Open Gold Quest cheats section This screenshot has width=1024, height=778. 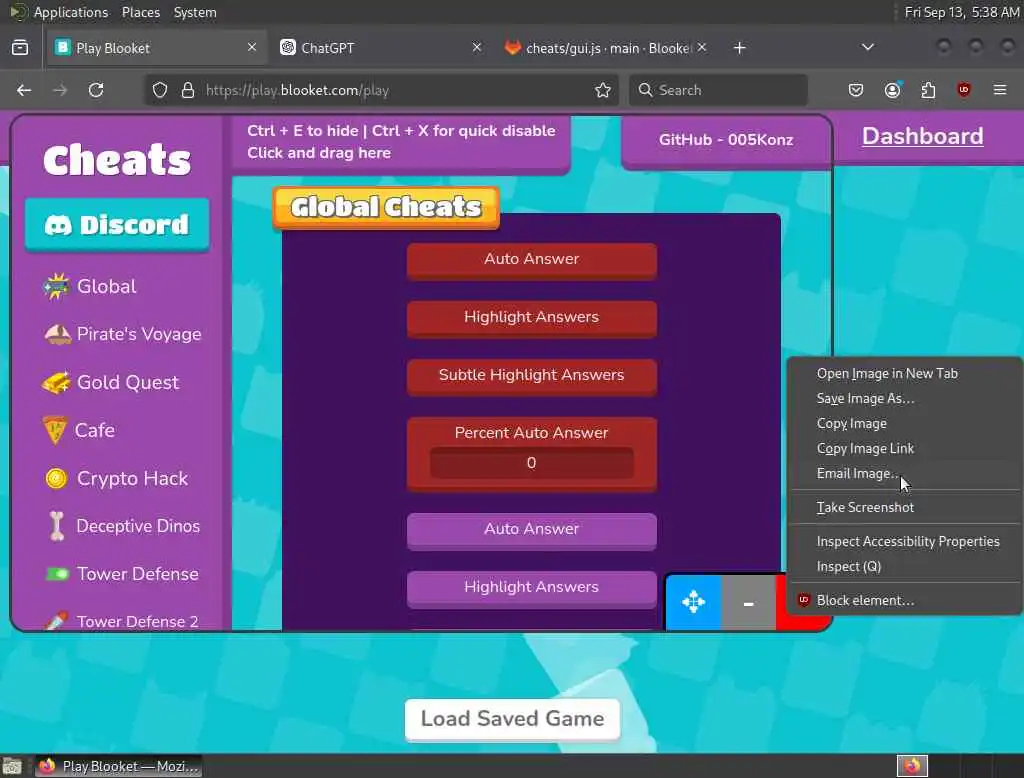(x=110, y=382)
